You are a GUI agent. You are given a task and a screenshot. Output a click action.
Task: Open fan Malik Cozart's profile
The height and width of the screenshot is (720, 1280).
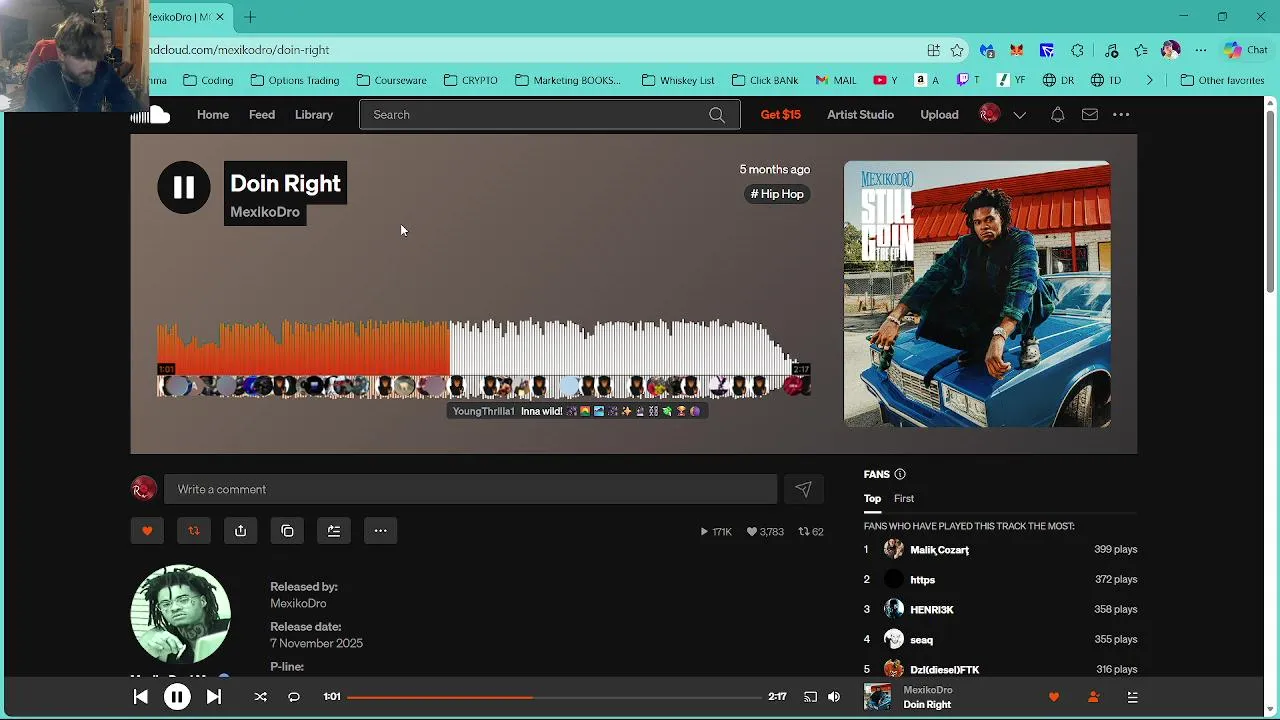tap(939, 549)
